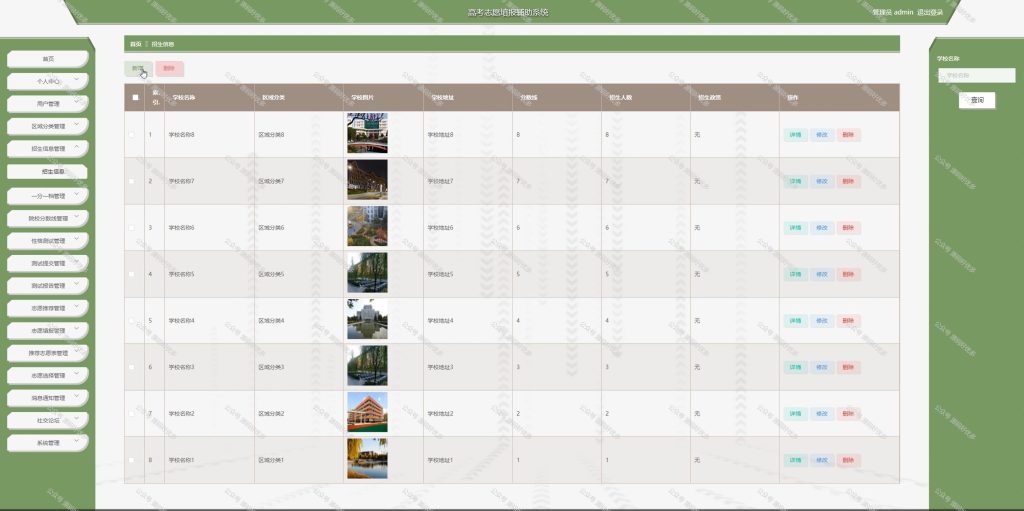
Task: Click the 新增 add button above table
Action: 138,69
